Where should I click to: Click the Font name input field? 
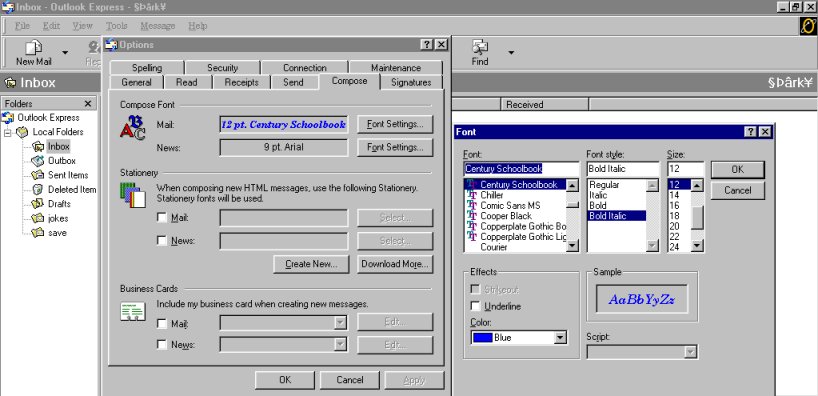(x=521, y=169)
